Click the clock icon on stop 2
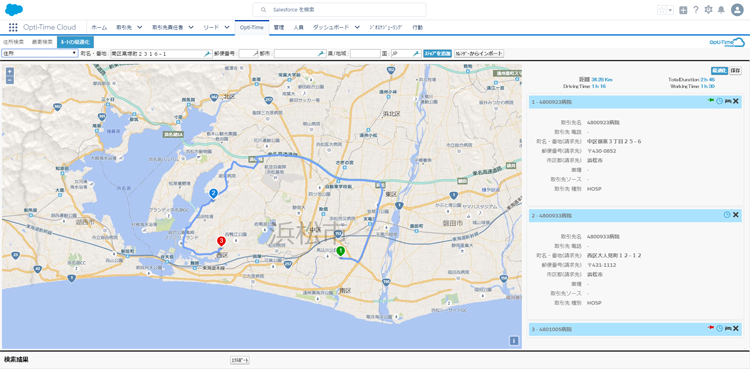The width and height of the screenshot is (750, 369). pos(727,215)
